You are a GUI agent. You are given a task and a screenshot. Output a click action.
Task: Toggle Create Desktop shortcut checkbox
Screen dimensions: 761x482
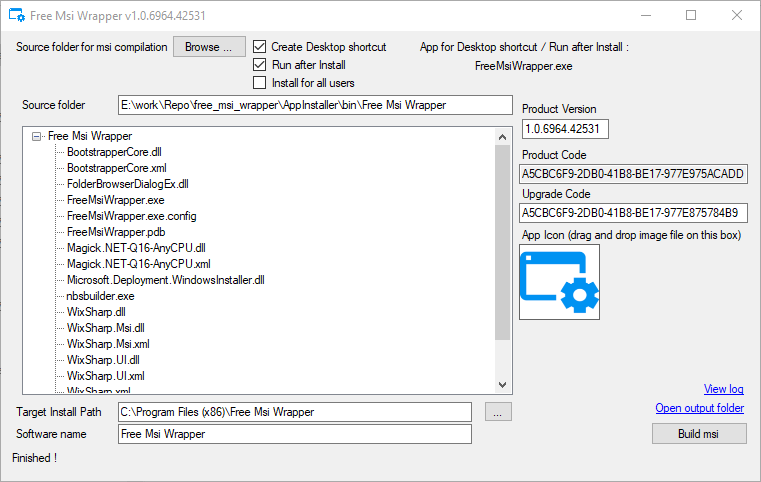point(260,47)
